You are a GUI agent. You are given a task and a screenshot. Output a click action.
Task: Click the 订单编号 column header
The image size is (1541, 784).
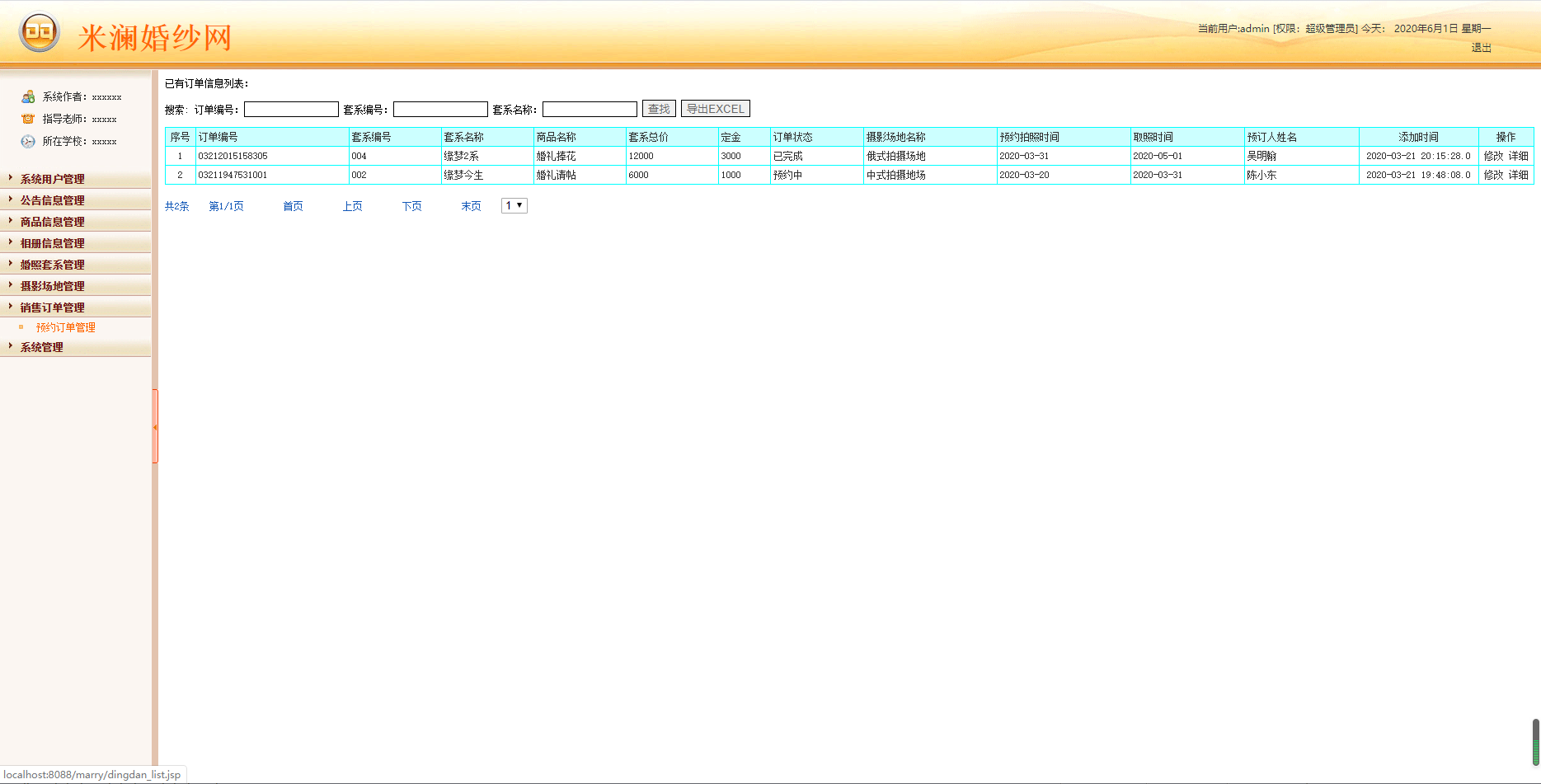click(x=272, y=137)
